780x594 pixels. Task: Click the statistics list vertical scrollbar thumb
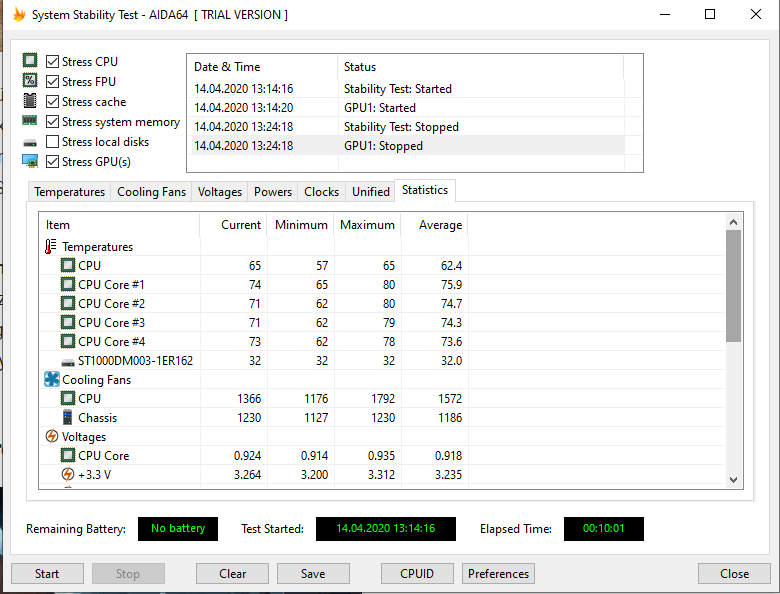[733, 286]
